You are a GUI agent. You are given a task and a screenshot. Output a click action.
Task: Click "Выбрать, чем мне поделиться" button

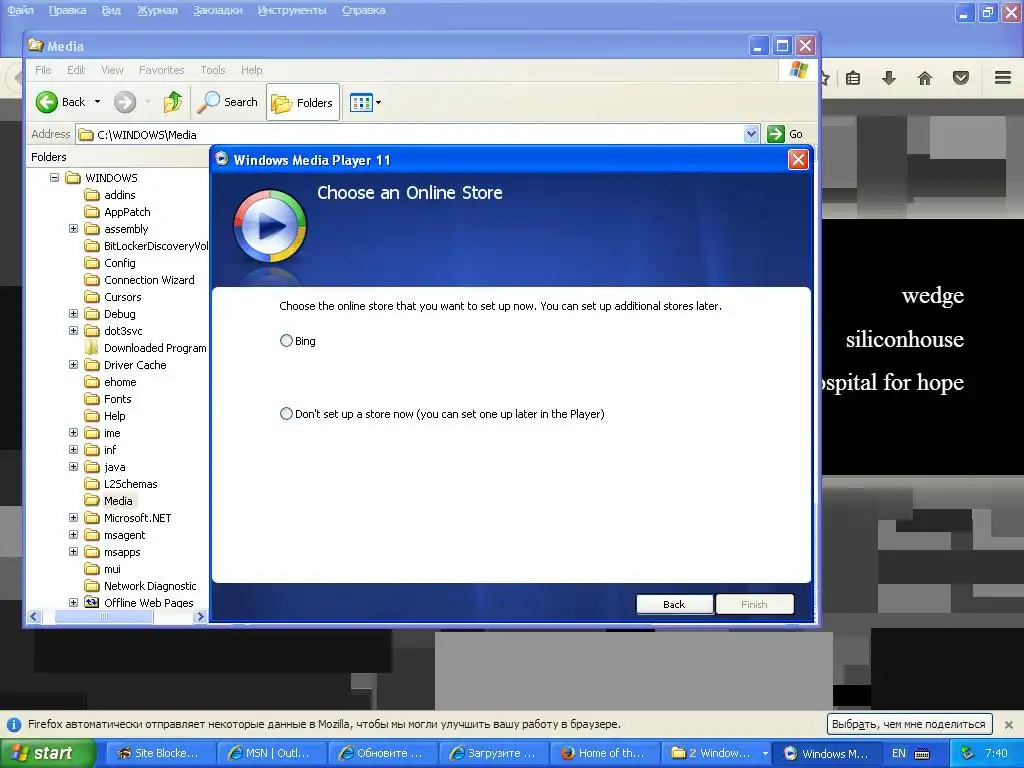pyautogui.click(x=909, y=724)
